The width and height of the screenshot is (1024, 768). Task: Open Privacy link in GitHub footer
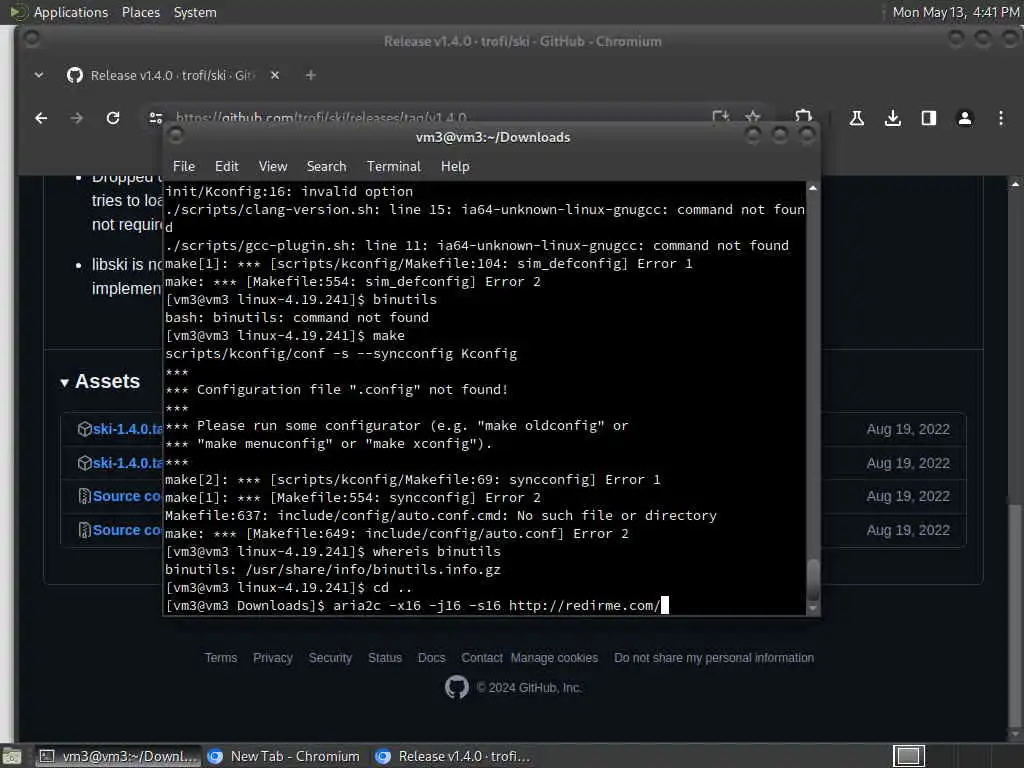click(x=273, y=658)
